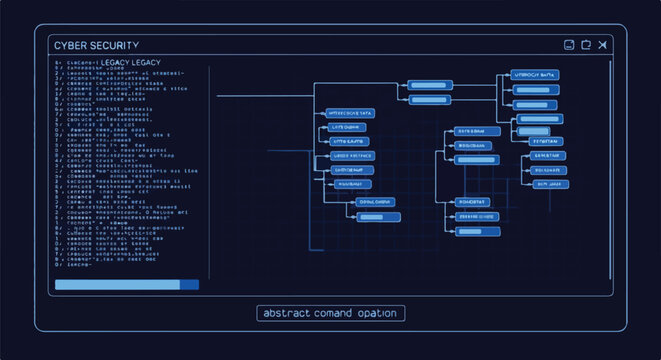This screenshot has width=661, height=360.
Task: Click the "CYBER SECURITY" window title
Action: pos(97,46)
